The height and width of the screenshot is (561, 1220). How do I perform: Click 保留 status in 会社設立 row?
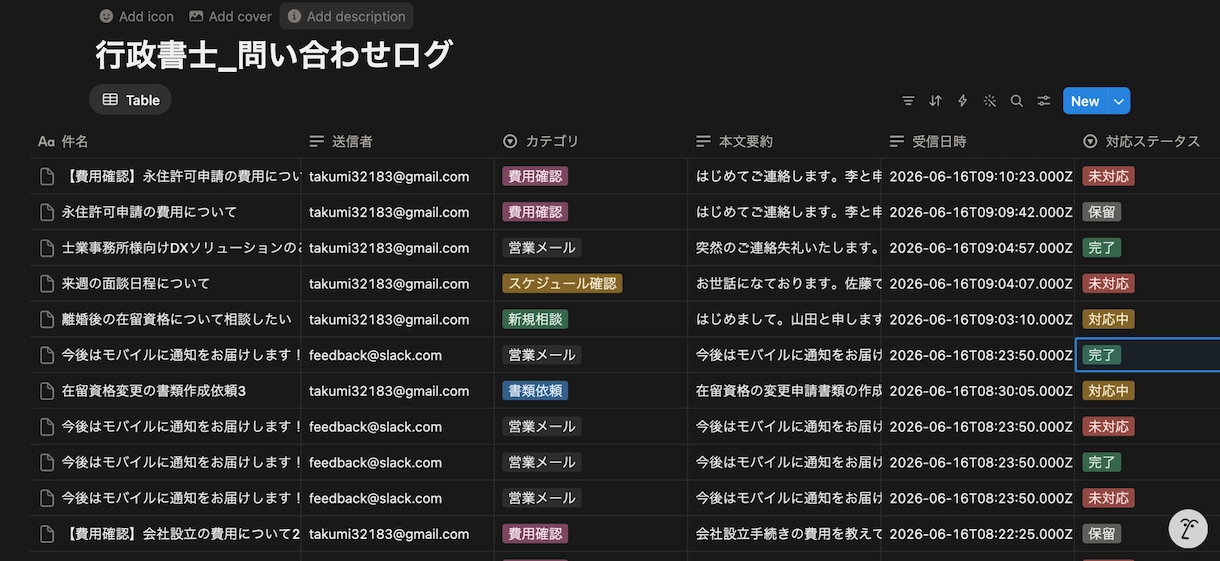[x=1101, y=534]
